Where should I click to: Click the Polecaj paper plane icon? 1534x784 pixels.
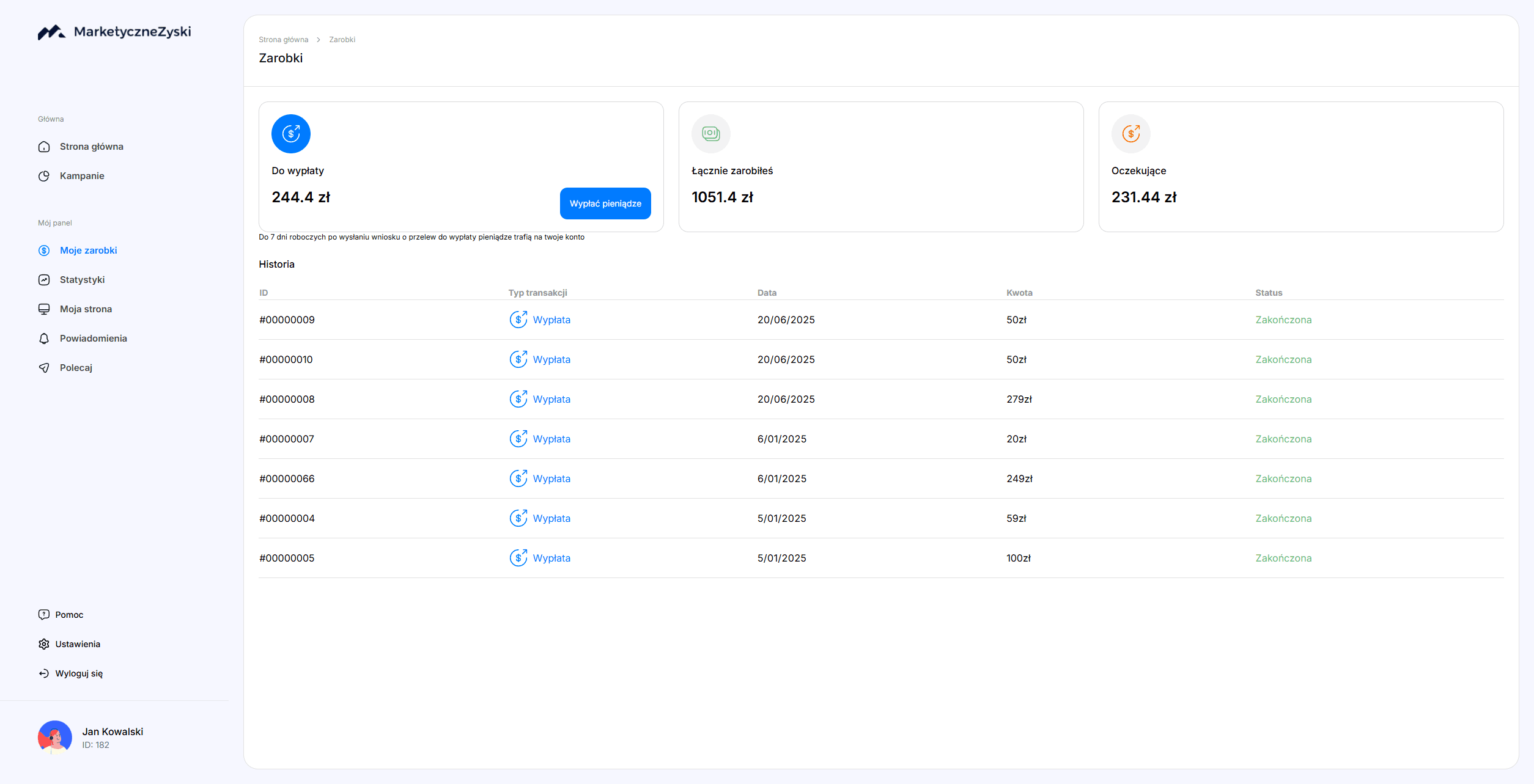point(44,368)
